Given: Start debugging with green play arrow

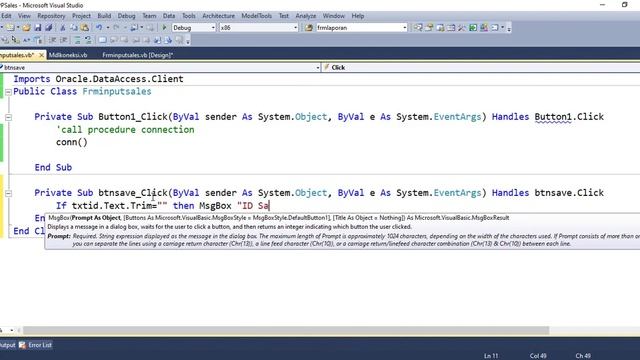Looking at the screenshot, I should [x=164, y=28].
